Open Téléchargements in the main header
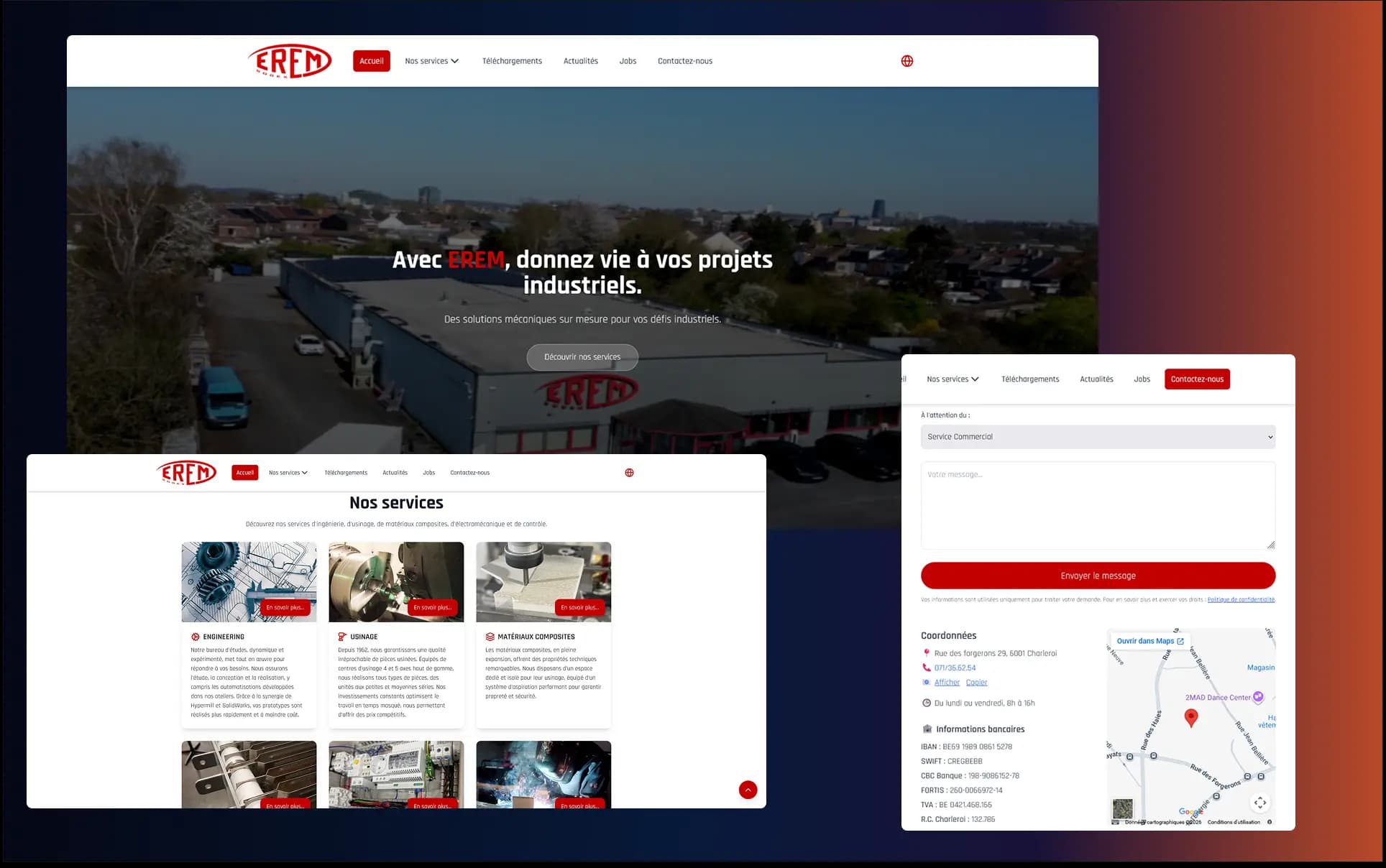Image resolution: width=1386 pixels, height=868 pixels. 512,61
